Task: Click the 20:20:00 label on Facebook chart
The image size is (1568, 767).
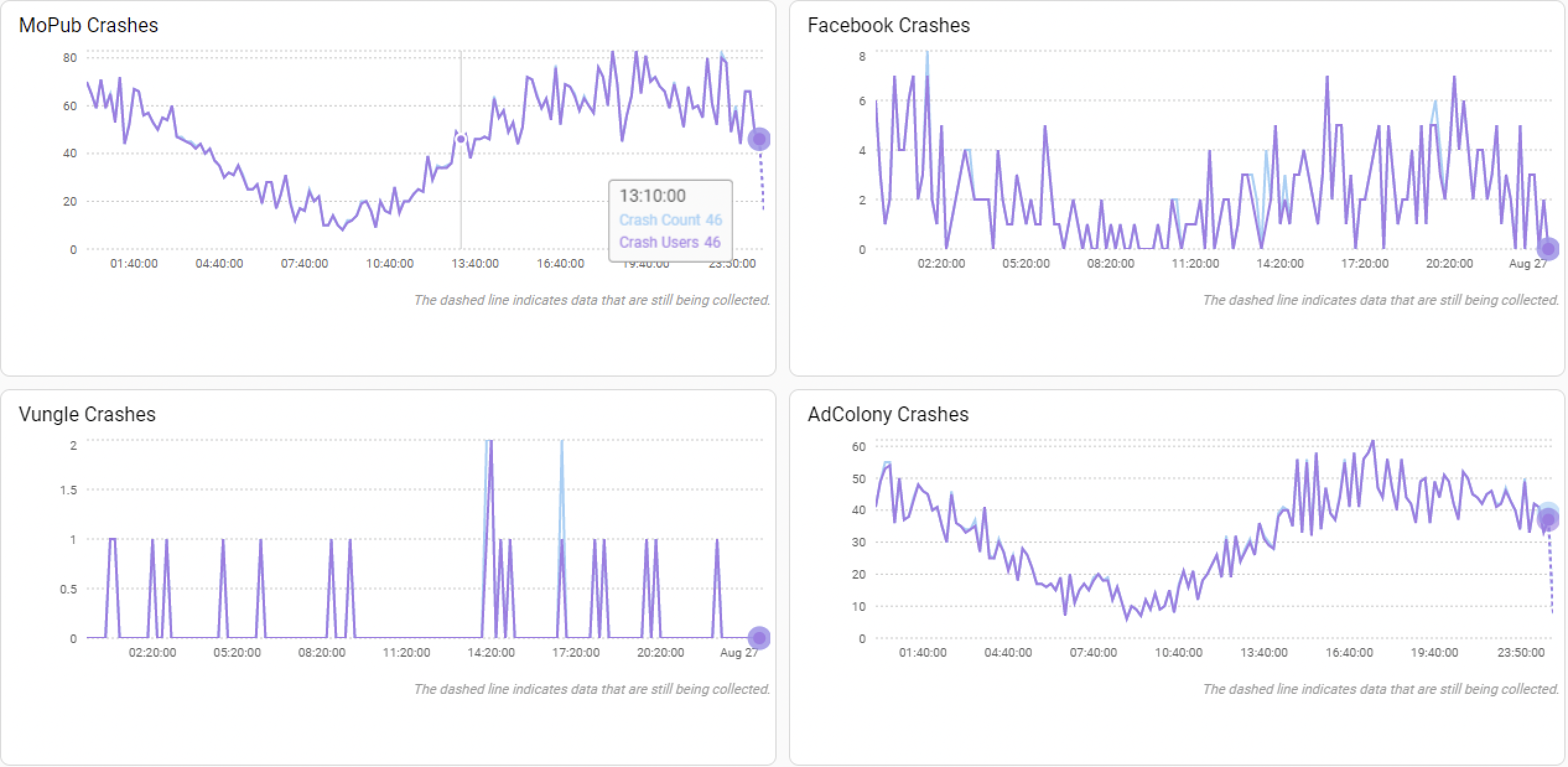Action: tap(1450, 264)
